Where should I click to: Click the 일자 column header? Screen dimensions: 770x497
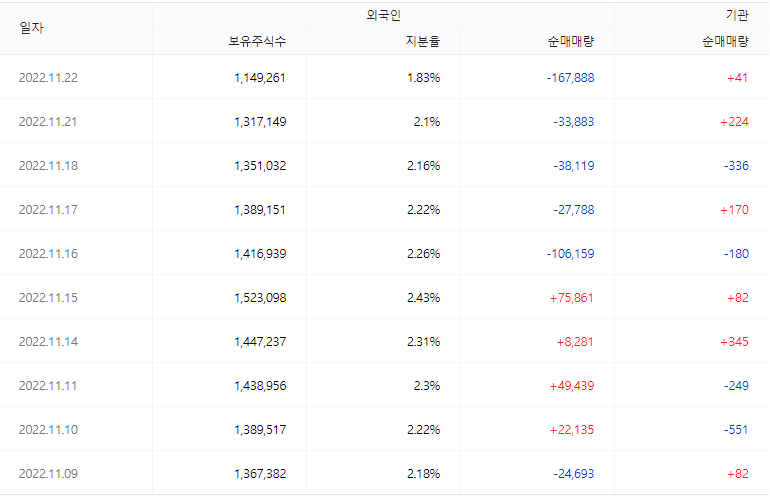[x=31, y=28]
